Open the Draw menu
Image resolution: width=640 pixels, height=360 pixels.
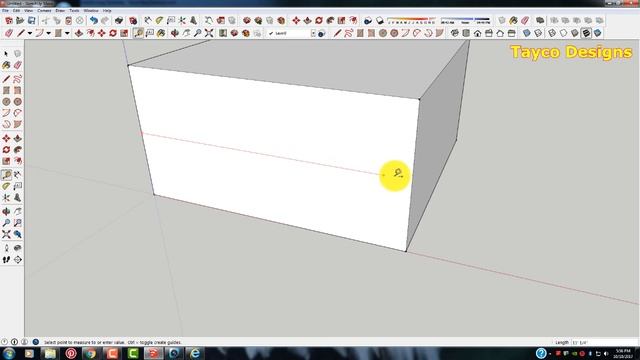[60, 11]
